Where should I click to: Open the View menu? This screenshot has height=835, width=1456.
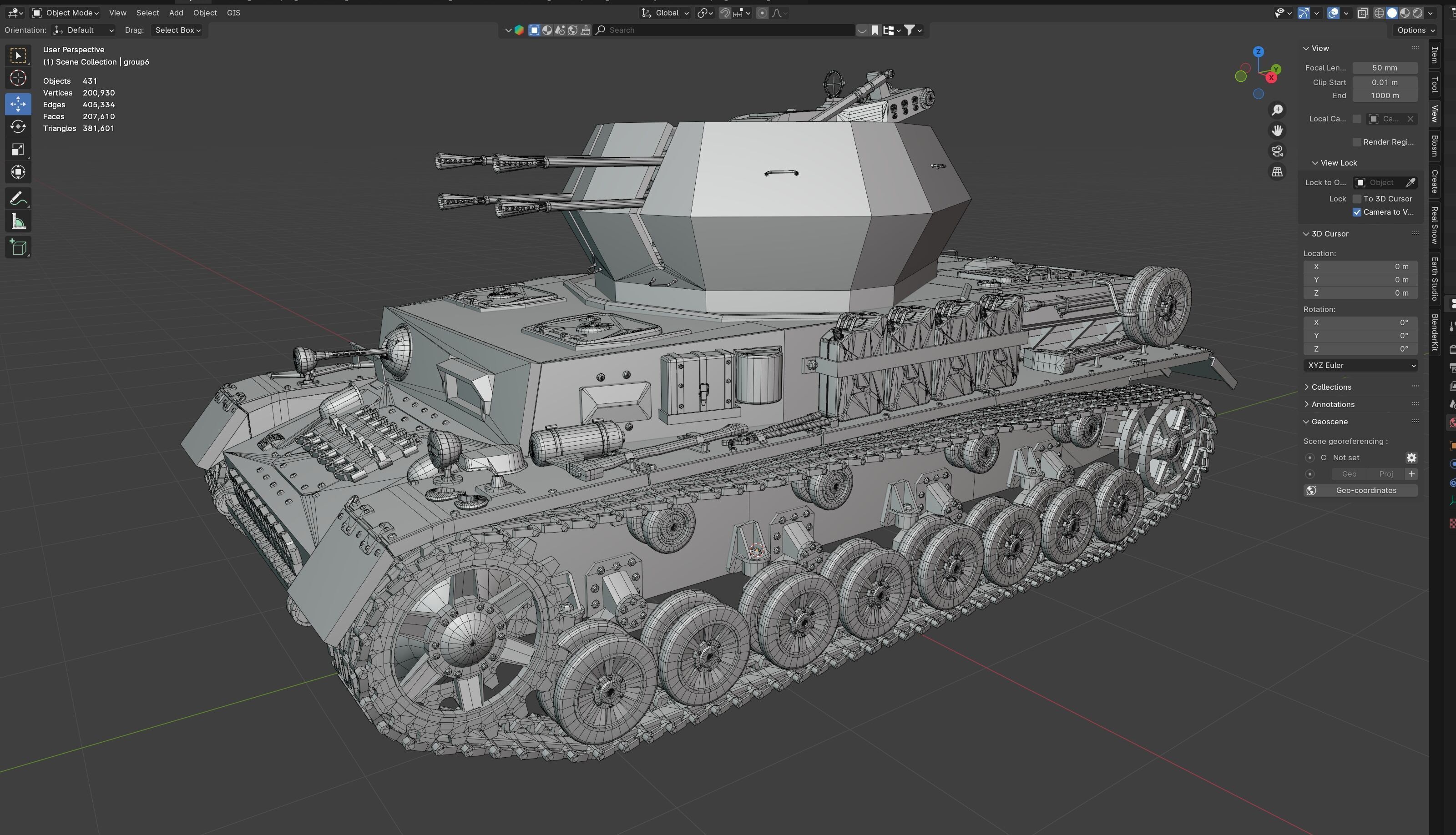pyautogui.click(x=117, y=13)
